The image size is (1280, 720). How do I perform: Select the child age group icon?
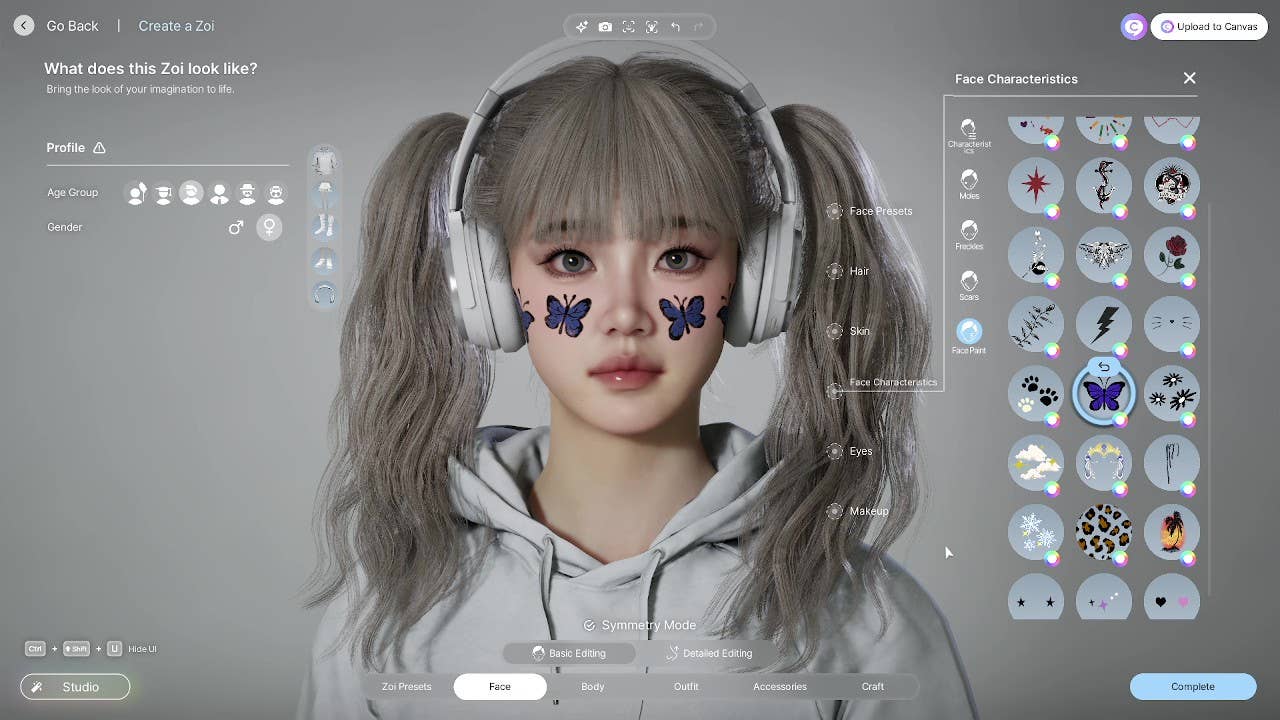click(136, 193)
